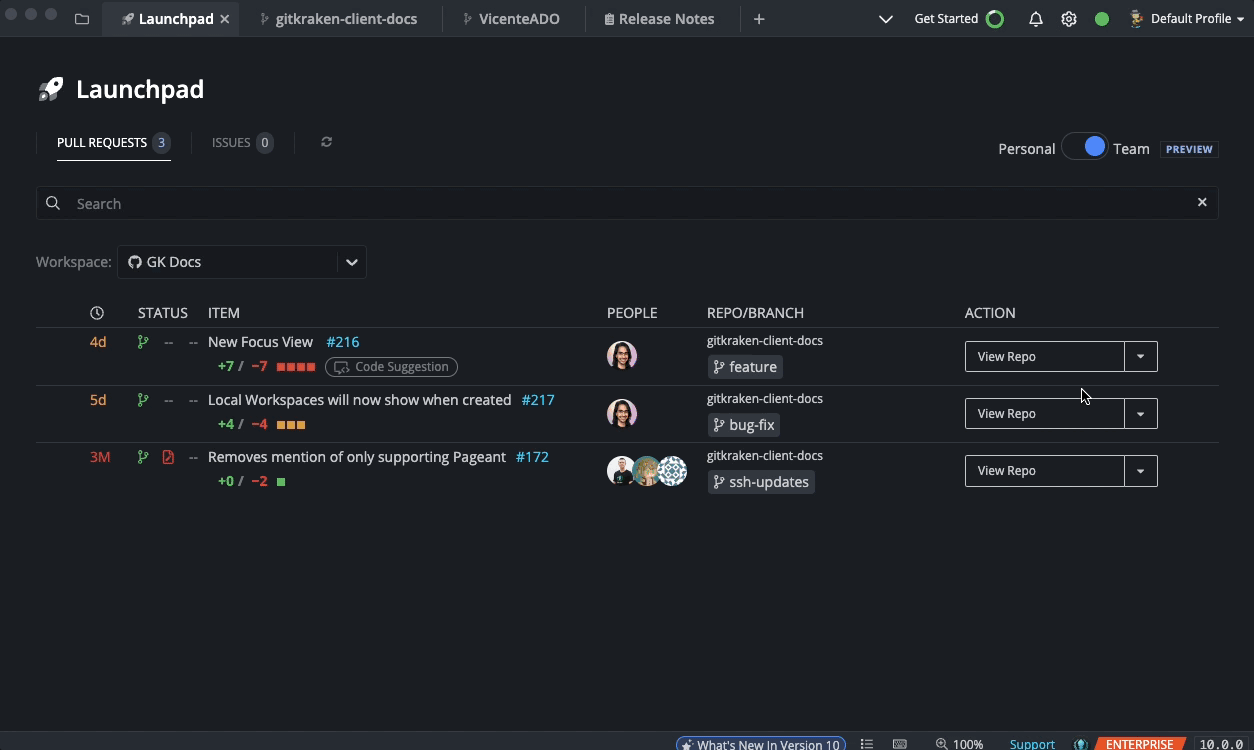This screenshot has height=750, width=1254.
Task: Click the clock column header icon
Action: tap(97, 313)
